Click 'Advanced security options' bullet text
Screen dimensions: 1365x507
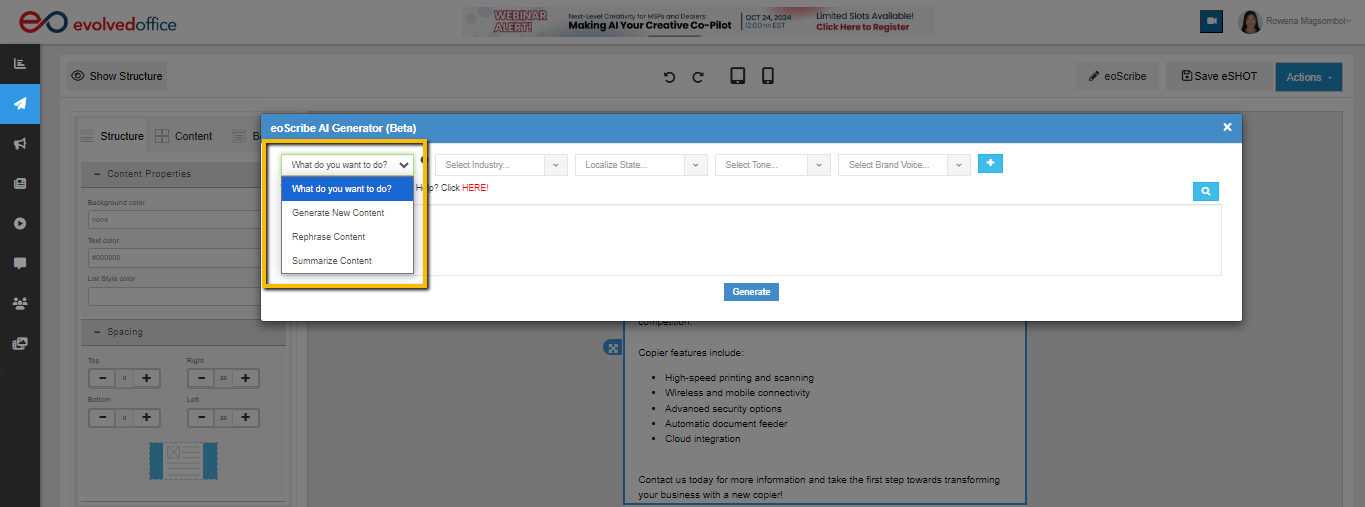tap(723, 409)
